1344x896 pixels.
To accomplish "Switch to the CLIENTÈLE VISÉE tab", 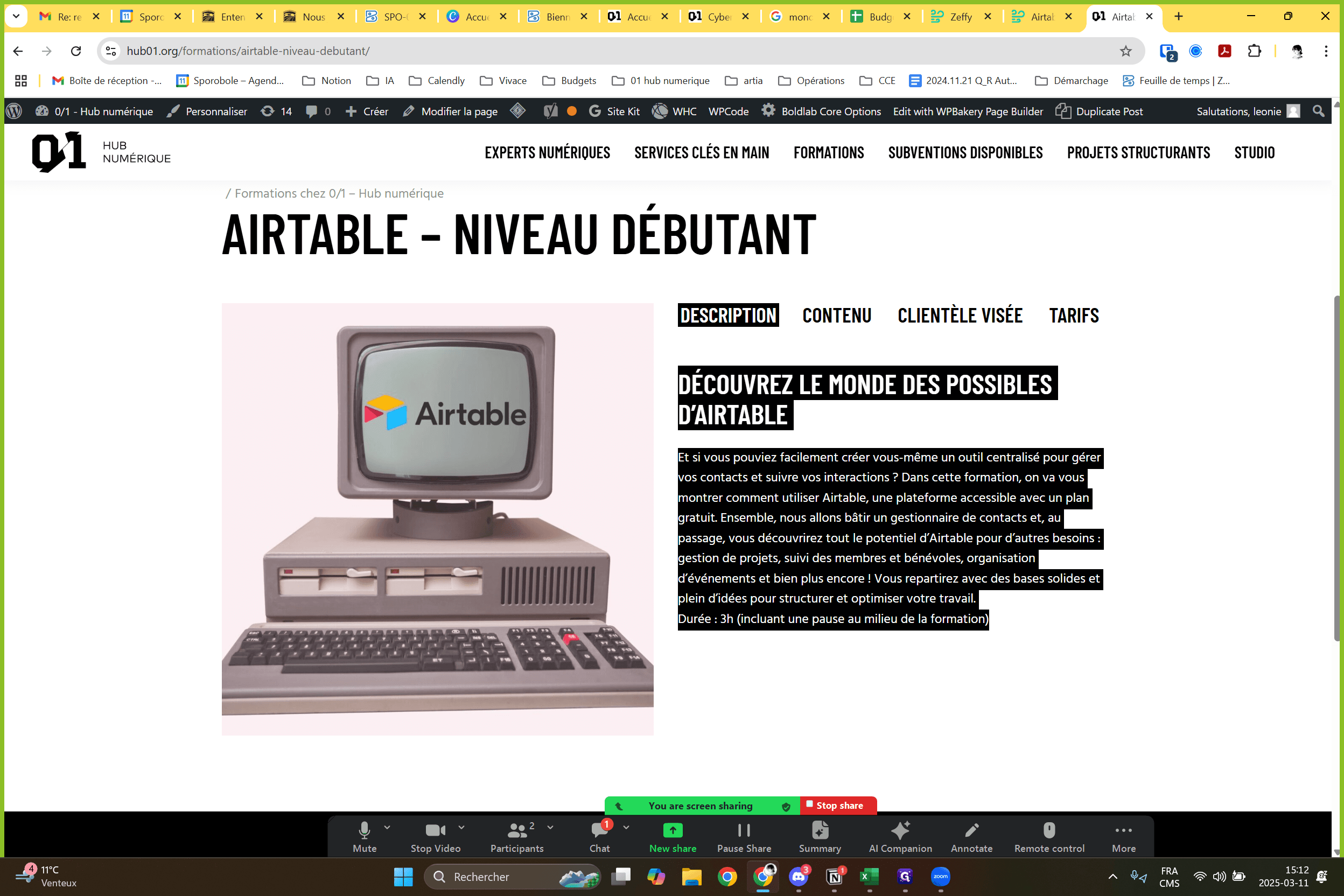I will click(960, 316).
